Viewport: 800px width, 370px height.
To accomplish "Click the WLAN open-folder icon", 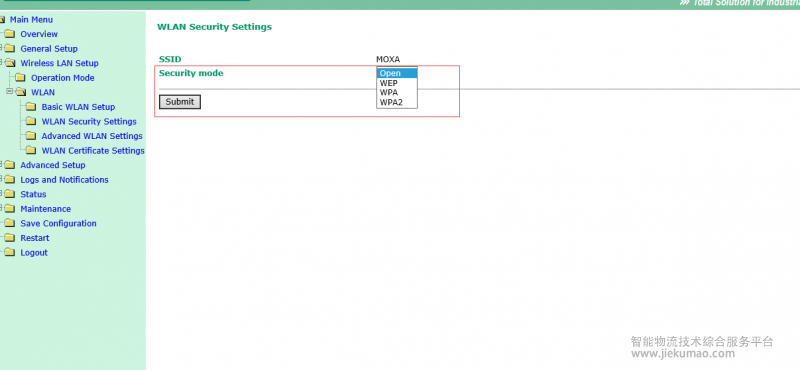I will [20, 92].
